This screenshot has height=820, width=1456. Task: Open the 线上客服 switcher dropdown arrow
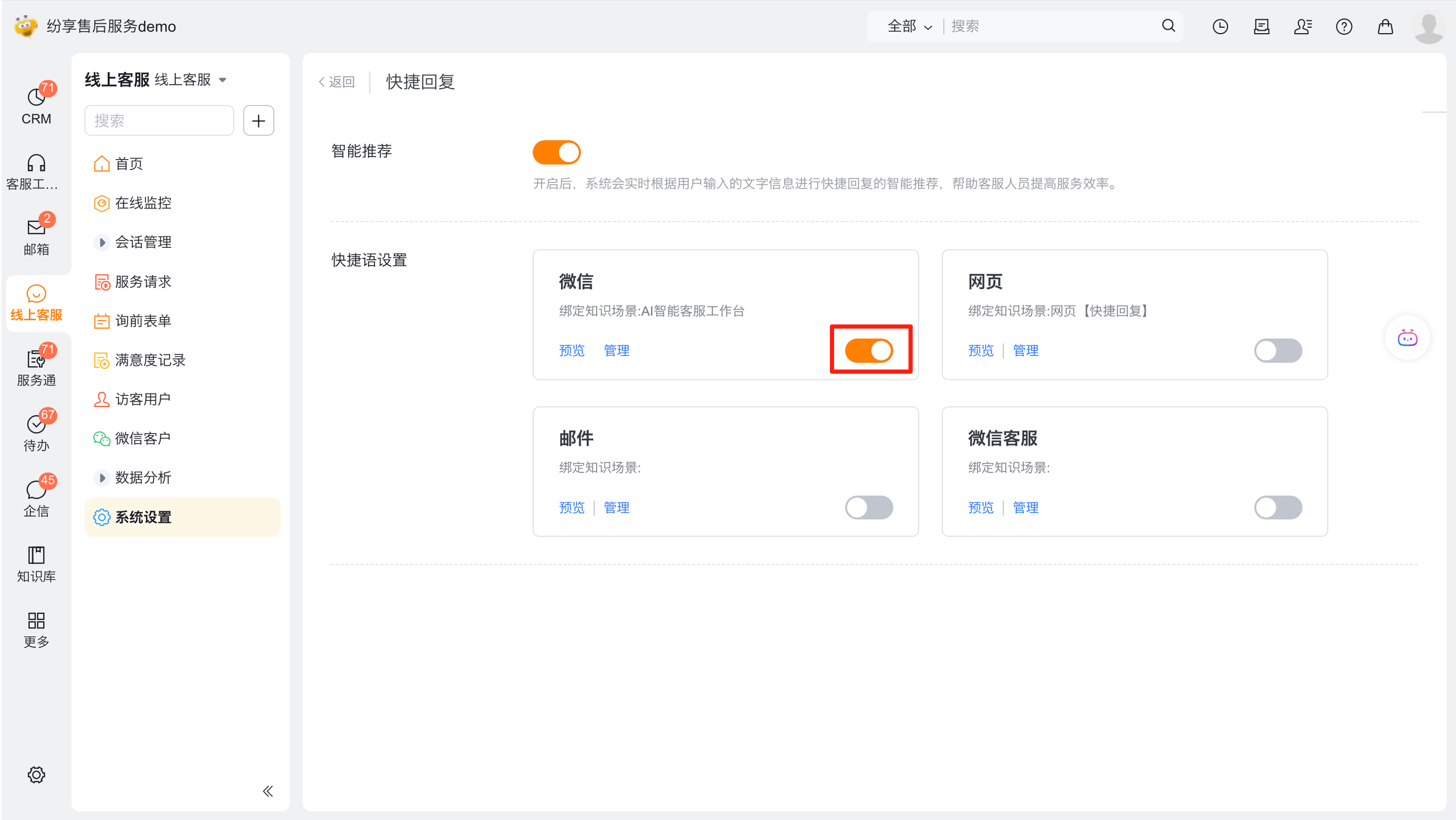(223, 80)
